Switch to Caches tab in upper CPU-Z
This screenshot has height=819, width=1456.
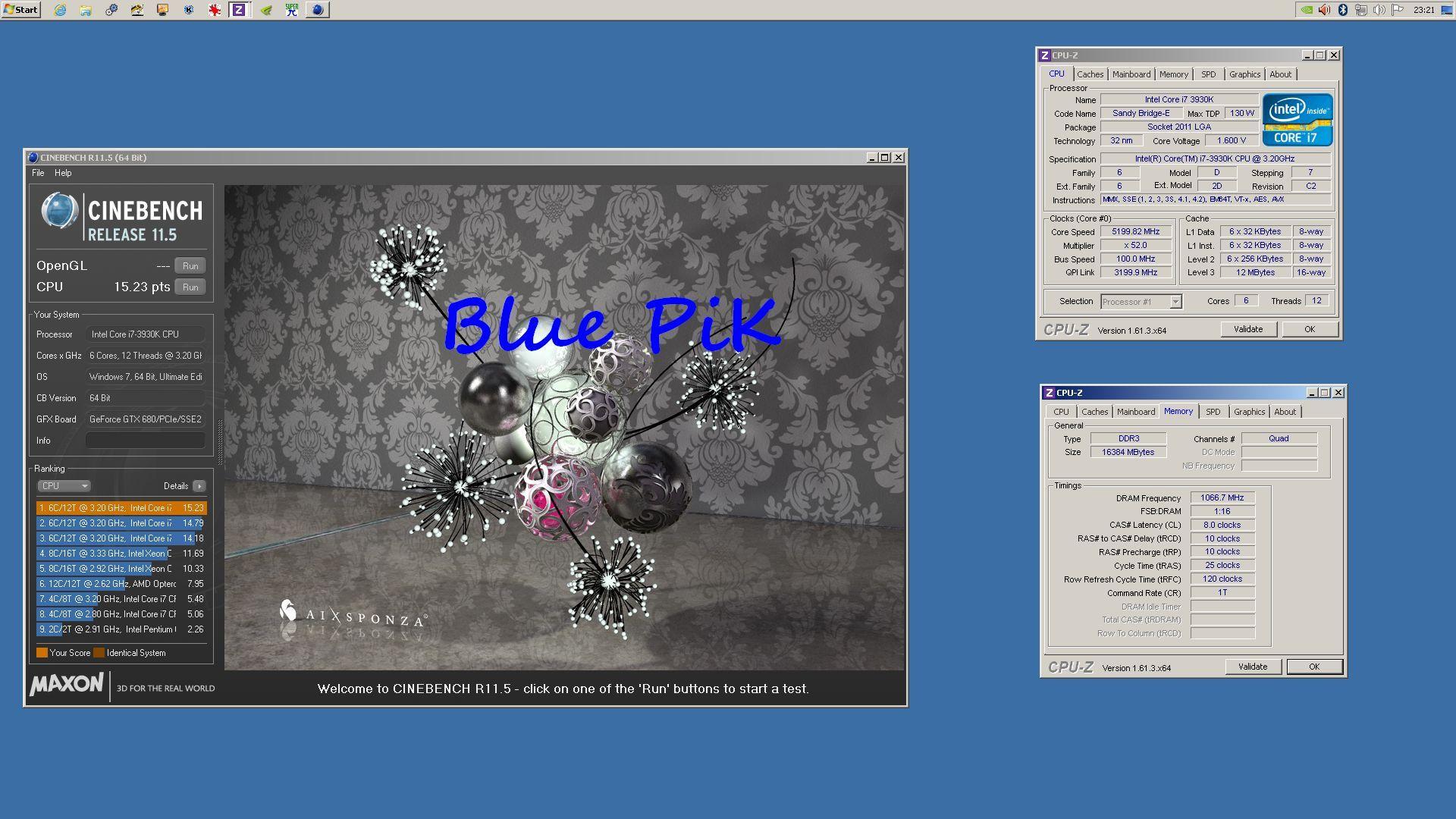click(x=1090, y=74)
